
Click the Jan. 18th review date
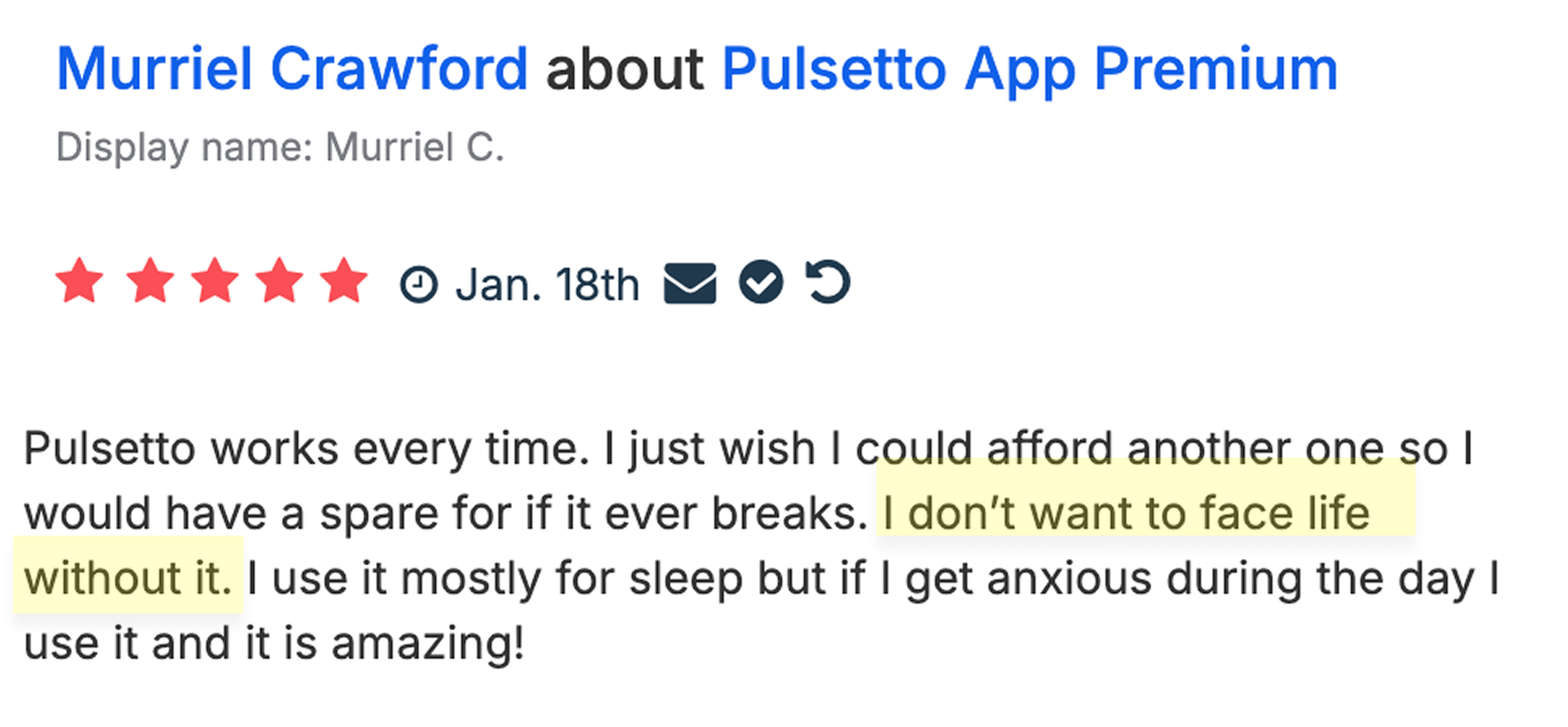point(548,285)
